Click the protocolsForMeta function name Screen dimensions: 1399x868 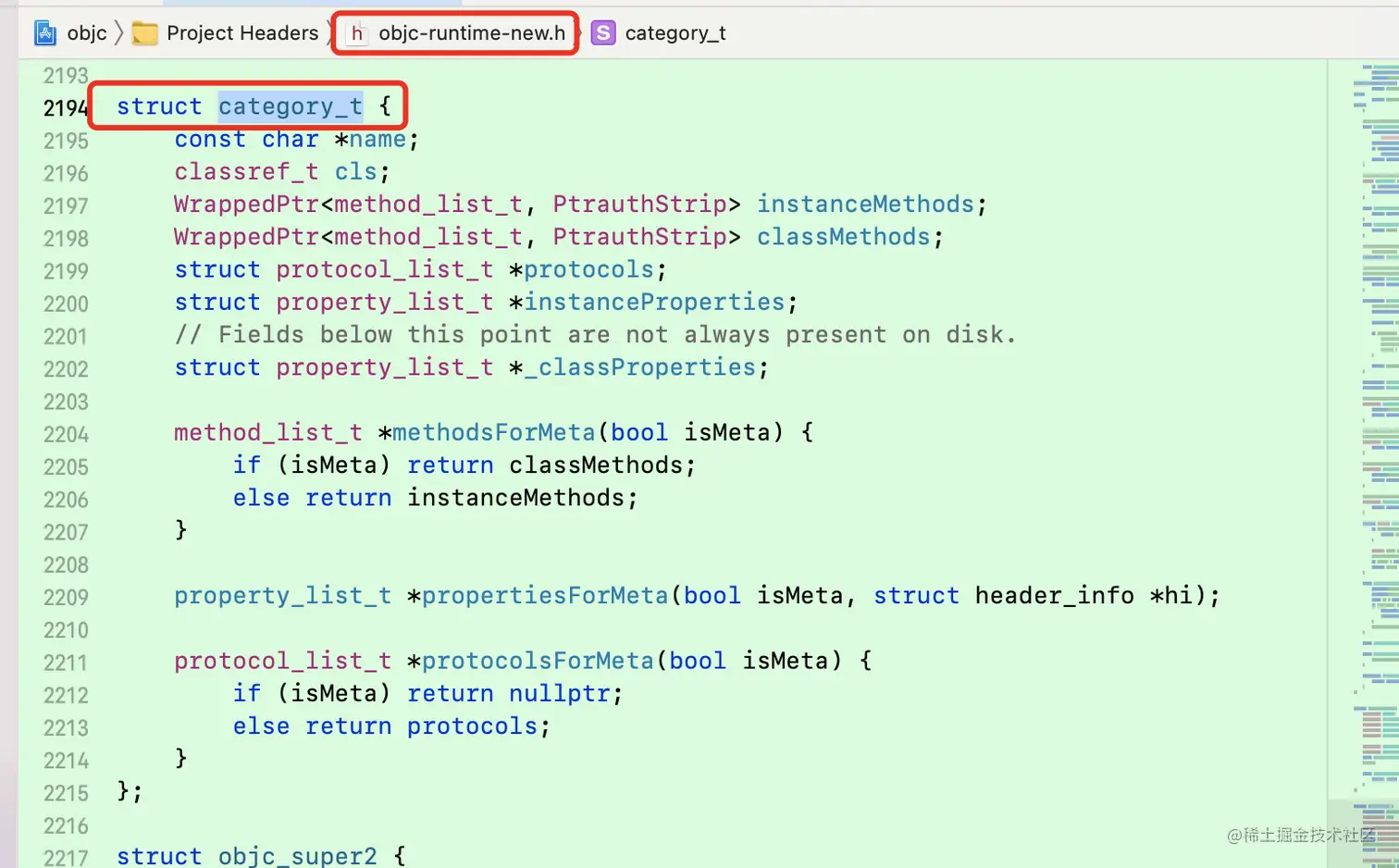pyautogui.click(x=538, y=661)
